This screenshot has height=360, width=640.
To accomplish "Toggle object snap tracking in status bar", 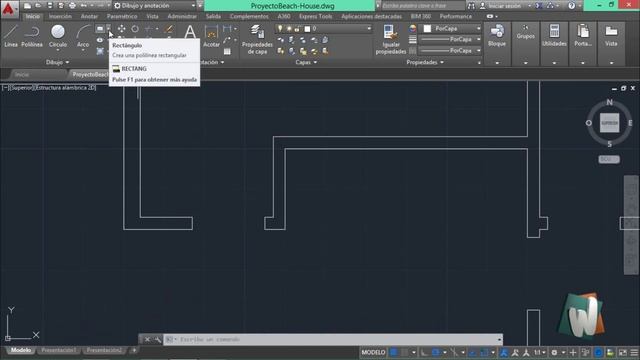I will [473, 352].
